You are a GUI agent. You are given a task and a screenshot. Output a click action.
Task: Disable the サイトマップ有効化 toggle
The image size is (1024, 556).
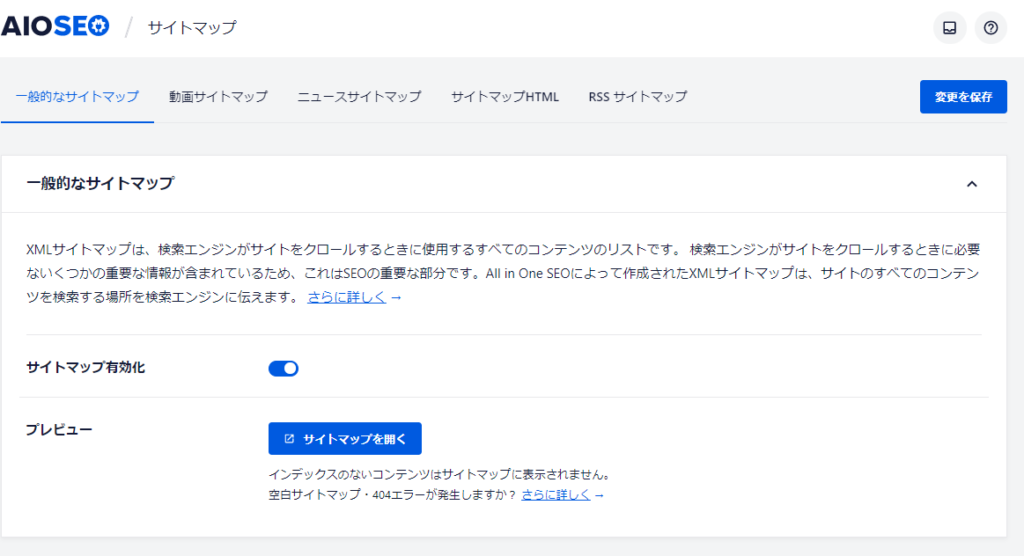click(283, 368)
